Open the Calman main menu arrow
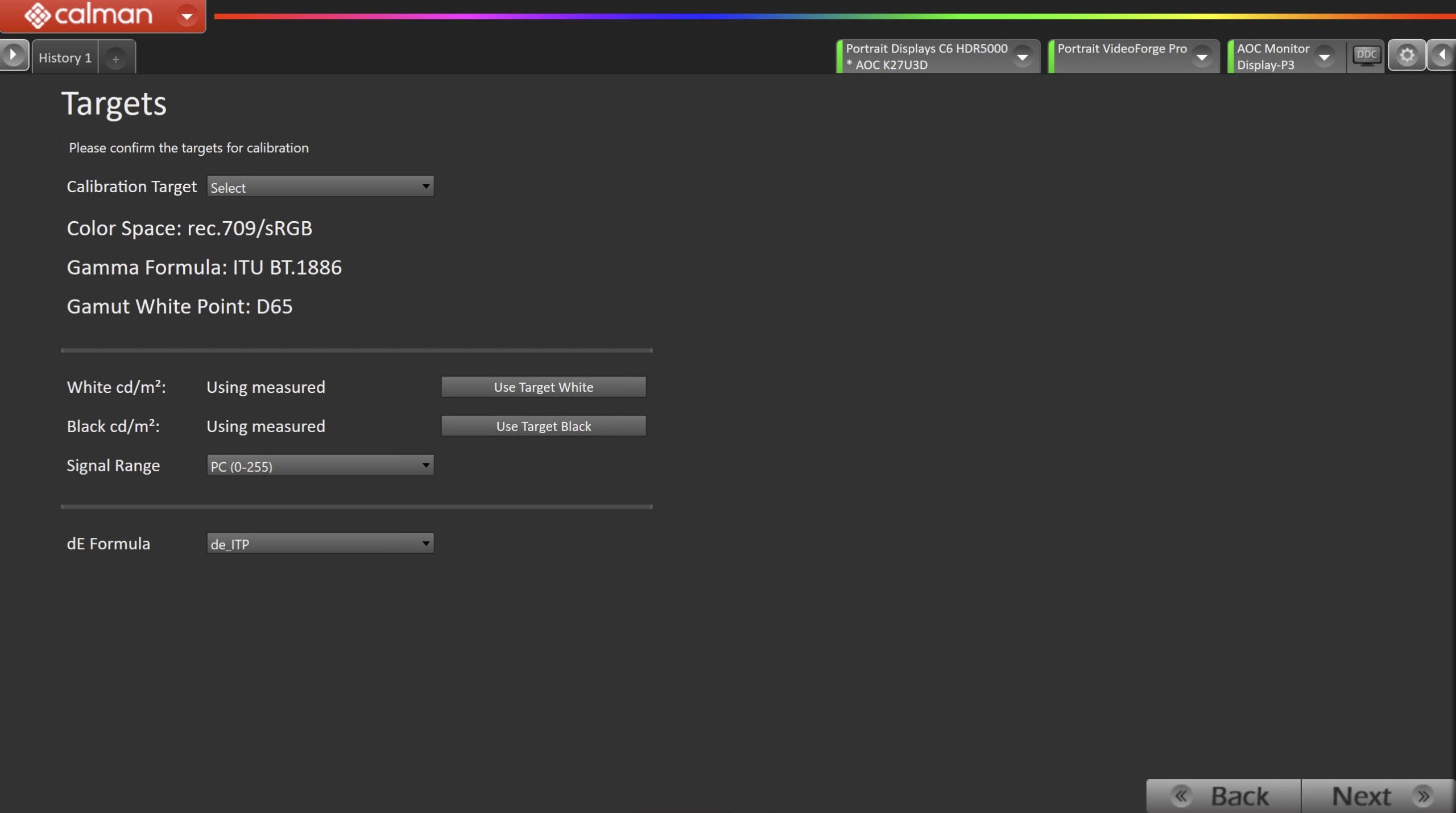The width and height of the screenshot is (1456, 813). click(x=187, y=16)
